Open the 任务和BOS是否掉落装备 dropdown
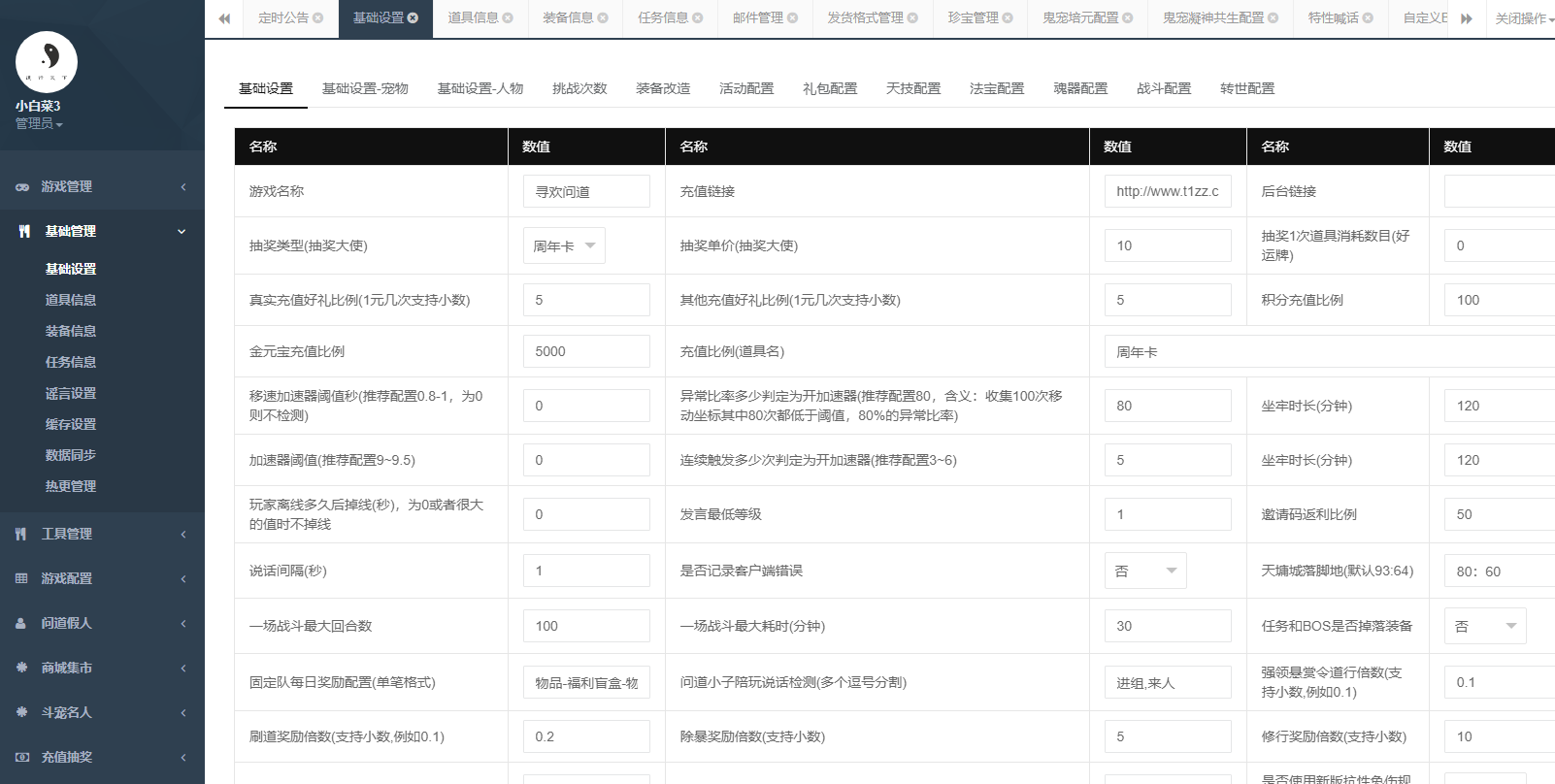 (1485, 626)
